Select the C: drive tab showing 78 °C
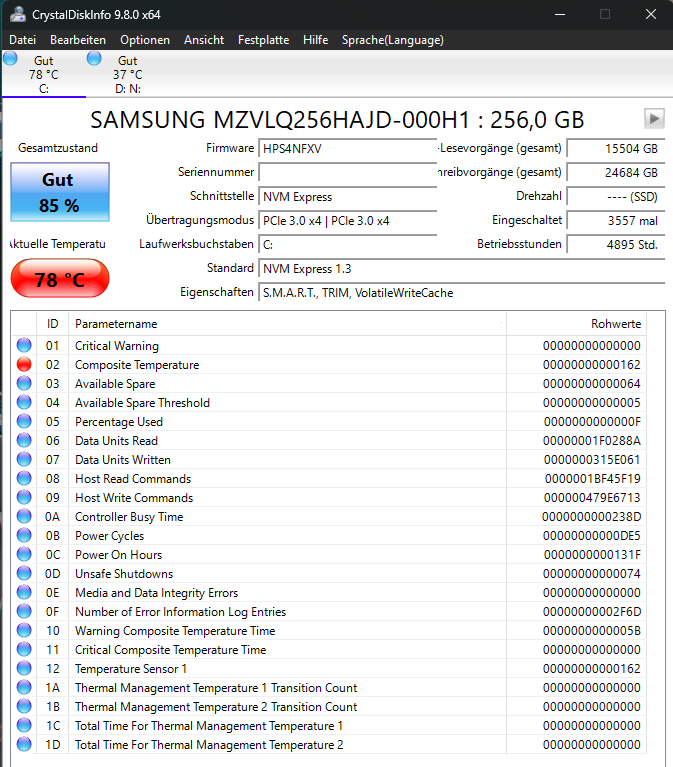Screen dimensions: 673x767 pos(44,74)
